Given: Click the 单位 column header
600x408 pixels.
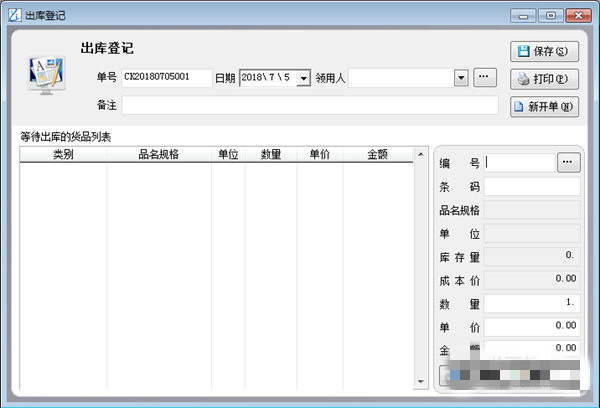Looking at the screenshot, I should pyautogui.click(x=228, y=155).
